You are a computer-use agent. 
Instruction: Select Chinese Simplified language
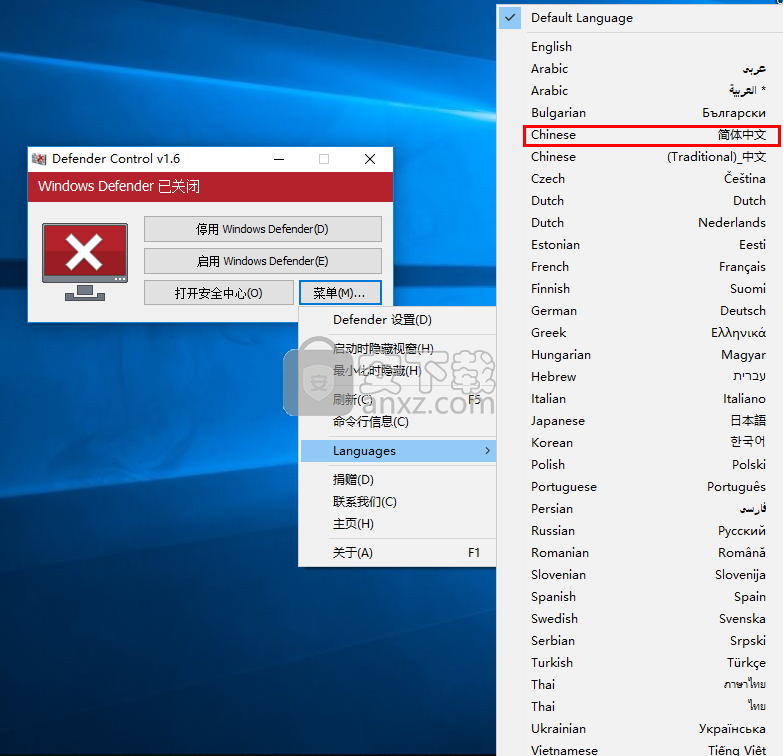pyautogui.click(x=641, y=135)
